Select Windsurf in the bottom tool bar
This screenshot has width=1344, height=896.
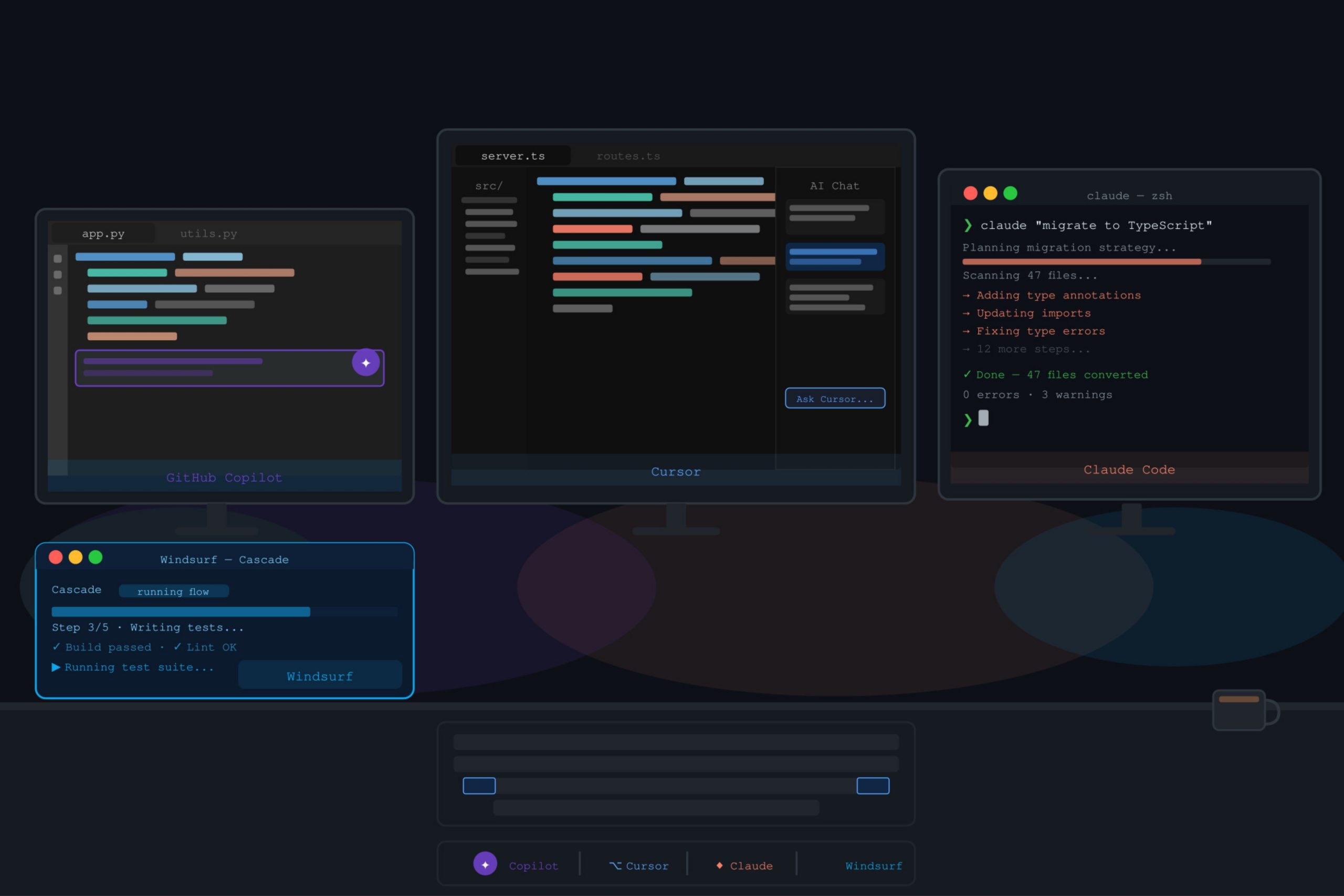click(x=874, y=866)
